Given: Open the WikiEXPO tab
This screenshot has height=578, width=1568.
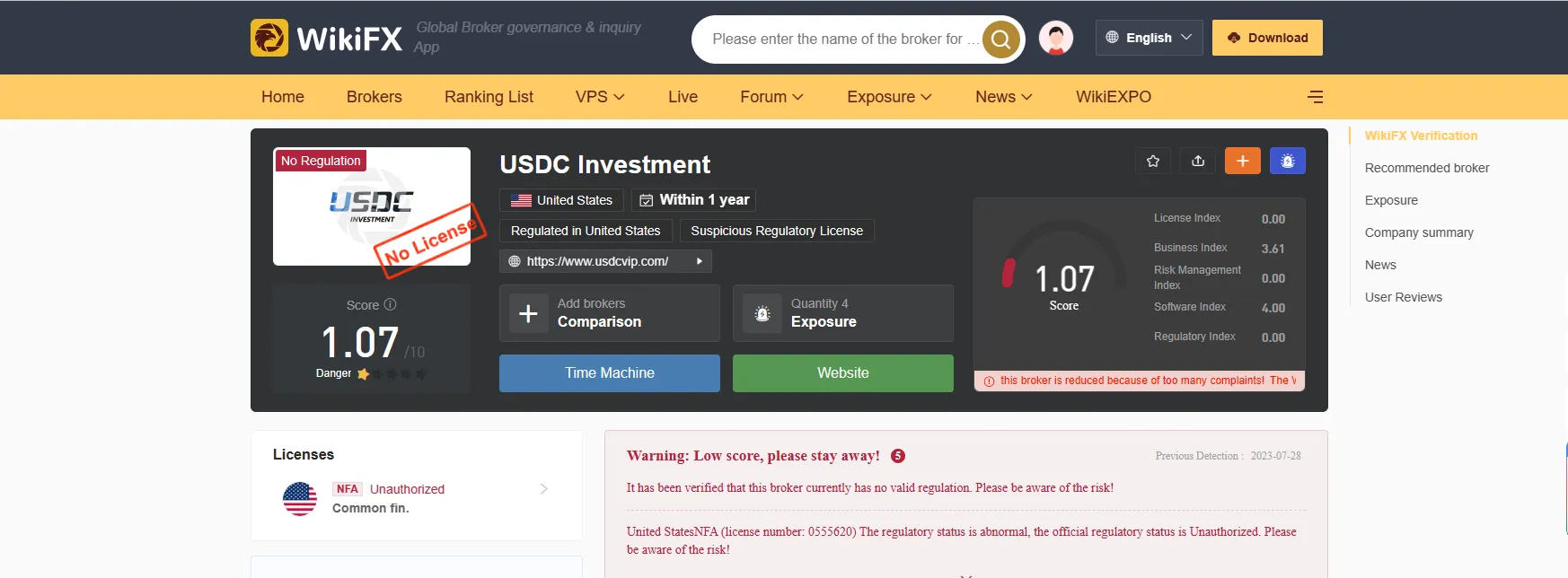Looking at the screenshot, I should [x=1114, y=97].
